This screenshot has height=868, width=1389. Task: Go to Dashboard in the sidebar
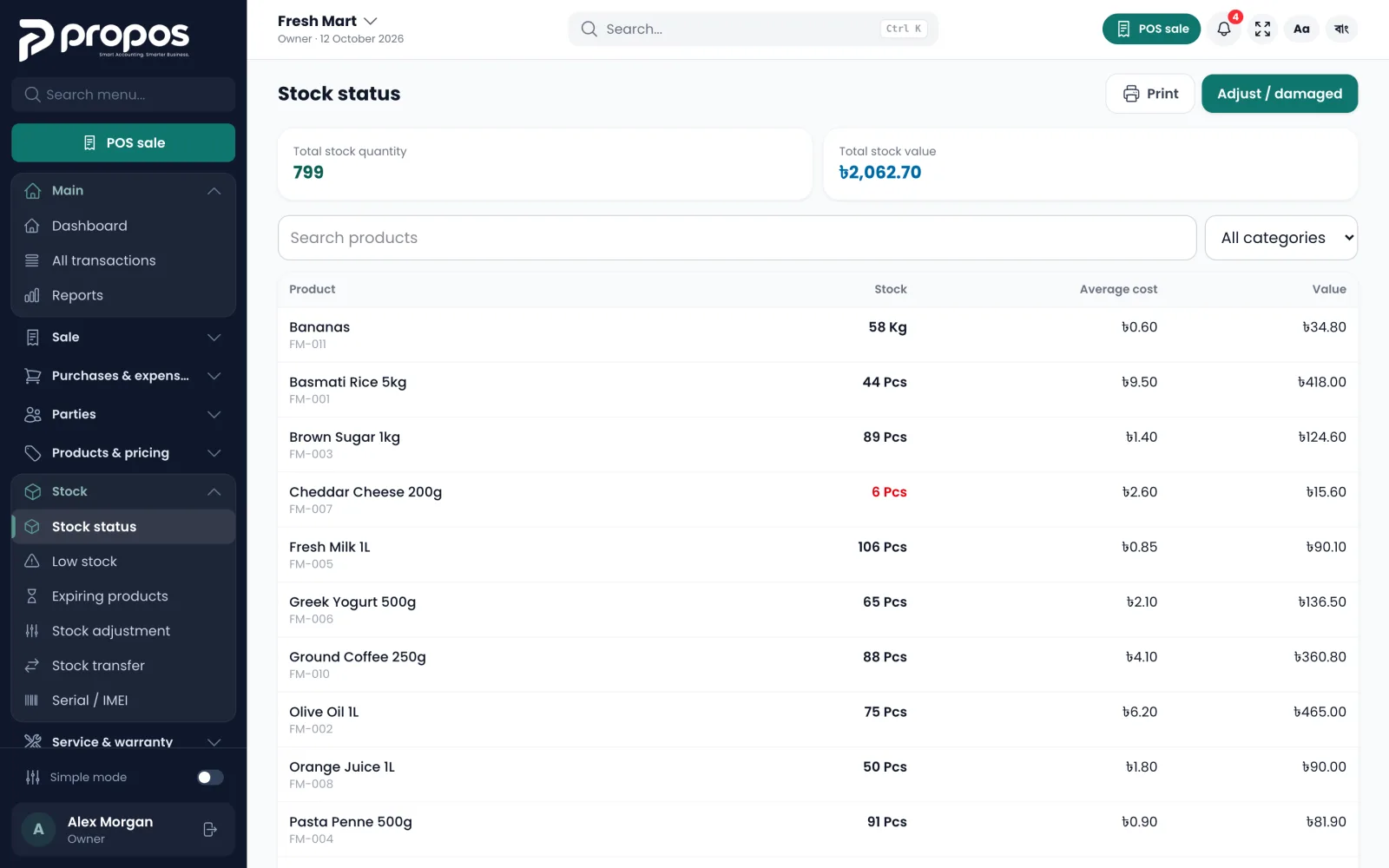pyautogui.click(x=123, y=226)
